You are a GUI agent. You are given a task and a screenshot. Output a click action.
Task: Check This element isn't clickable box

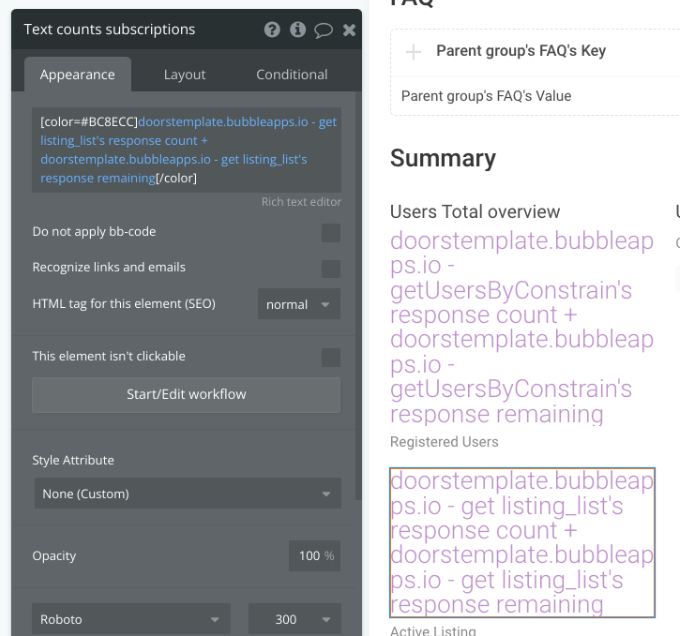(331, 357)
